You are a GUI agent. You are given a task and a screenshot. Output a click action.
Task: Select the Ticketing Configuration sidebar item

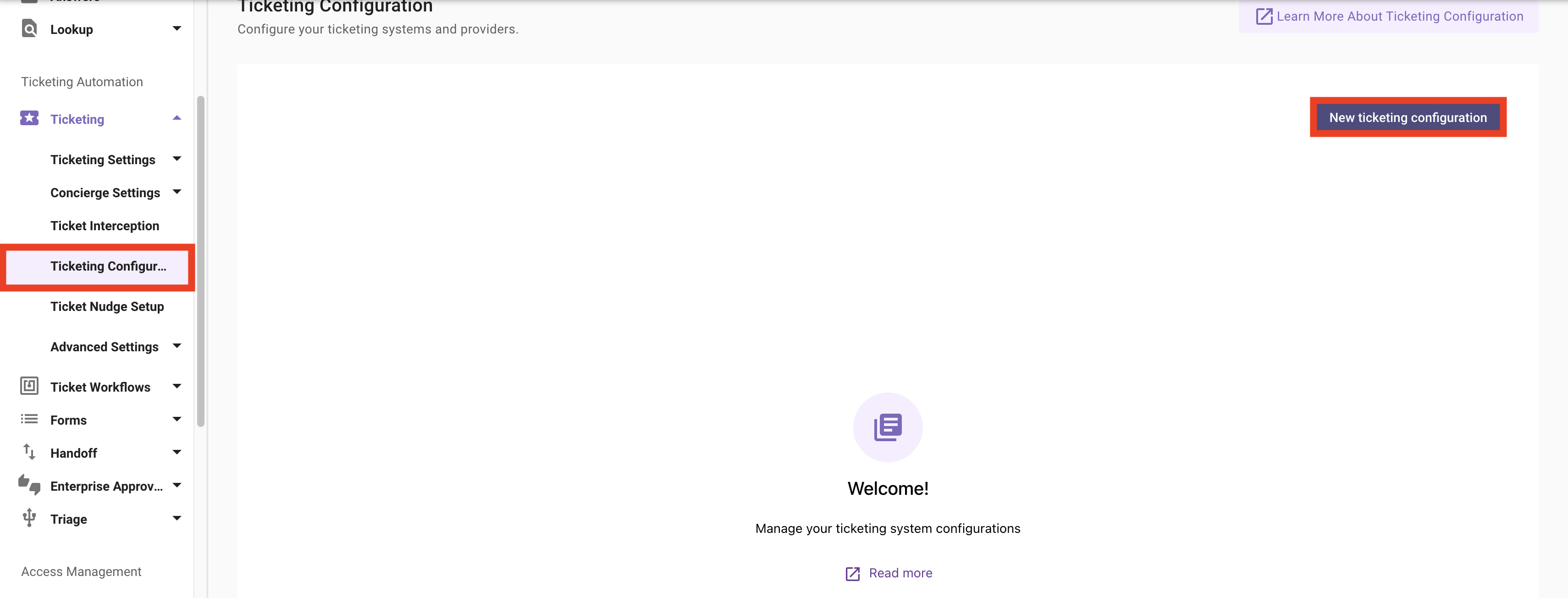pyautogui.click(x=108, y=266)
